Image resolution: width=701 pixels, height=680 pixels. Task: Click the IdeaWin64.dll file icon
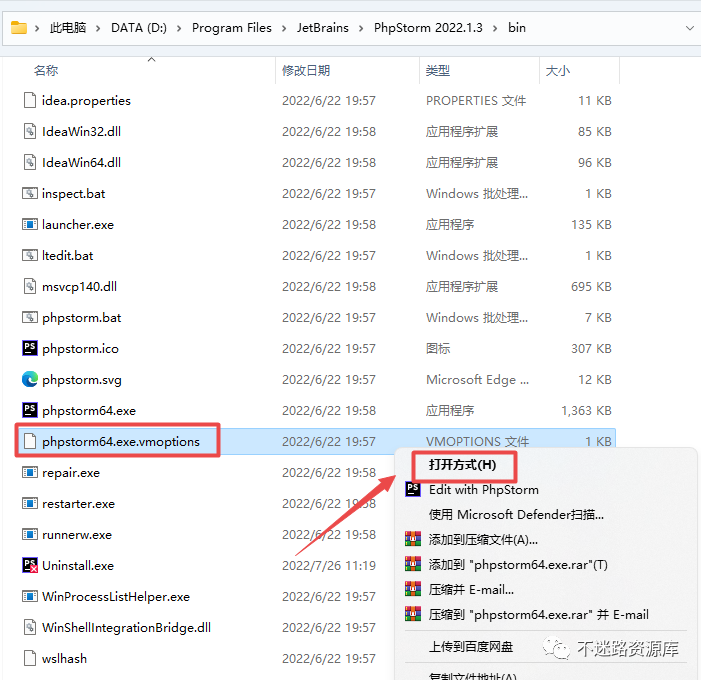pos(30,162)
